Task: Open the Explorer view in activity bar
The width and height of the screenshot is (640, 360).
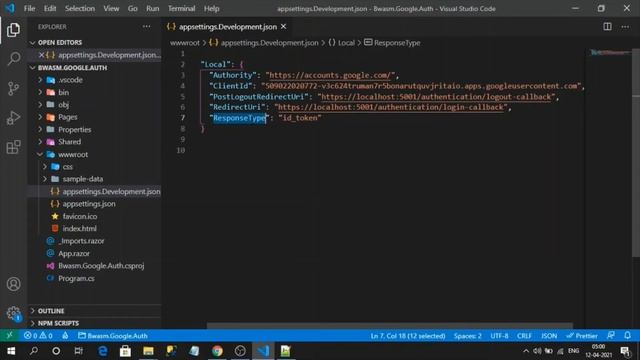Action: click(x=13, y=30)
